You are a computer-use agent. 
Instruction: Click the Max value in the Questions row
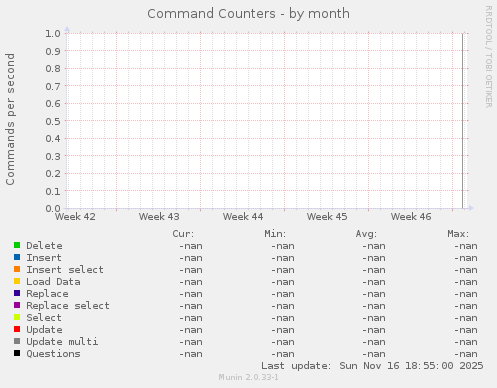pyautogui.click(x=466, y=354)
